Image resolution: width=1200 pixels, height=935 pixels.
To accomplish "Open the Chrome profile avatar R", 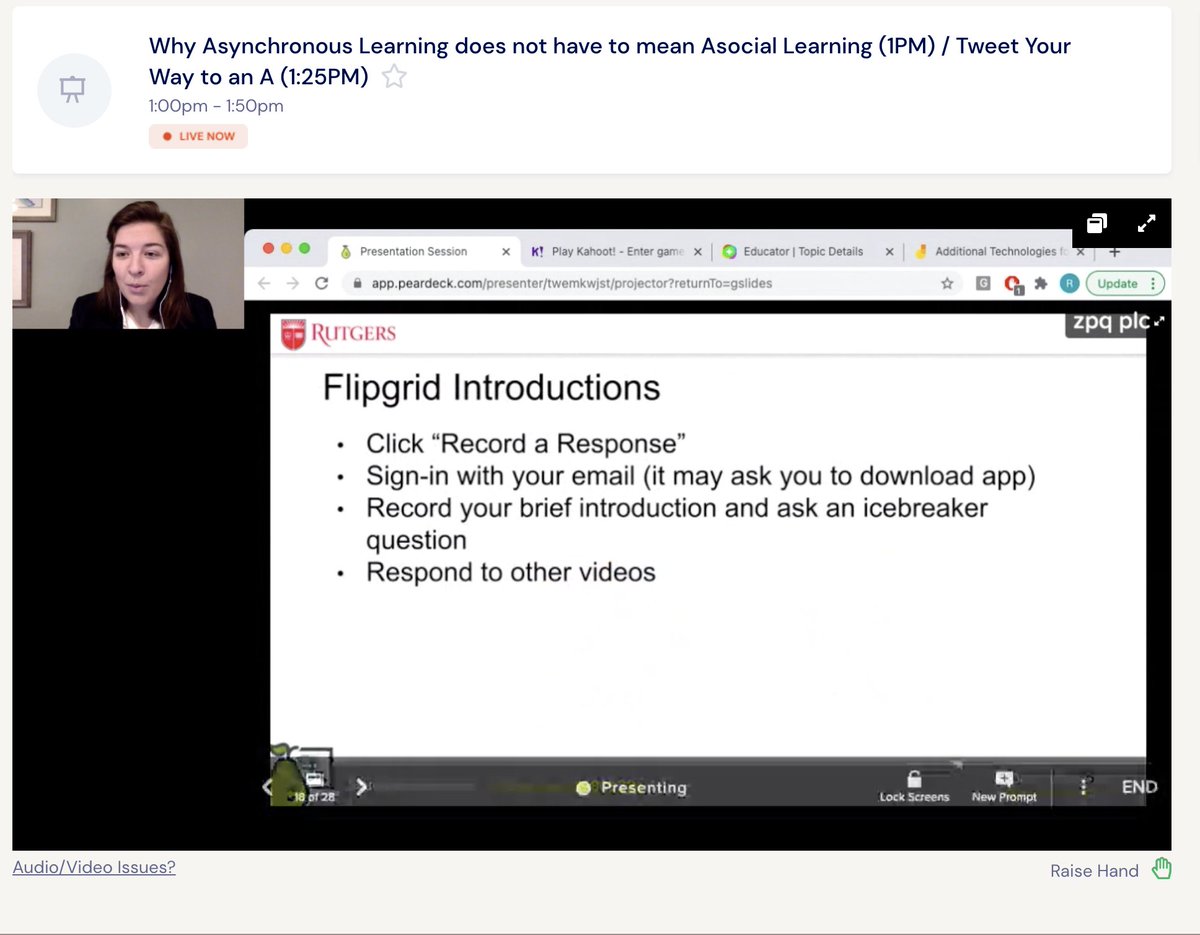I will [1069, 284].
